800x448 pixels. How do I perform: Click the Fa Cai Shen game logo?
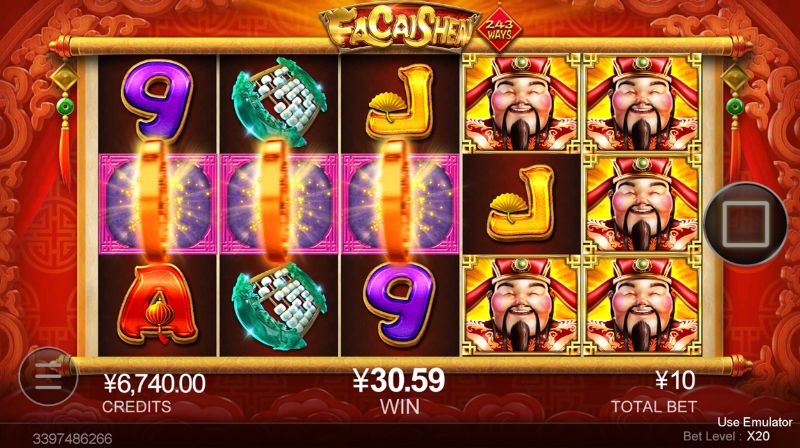click(x=399, y=28)
